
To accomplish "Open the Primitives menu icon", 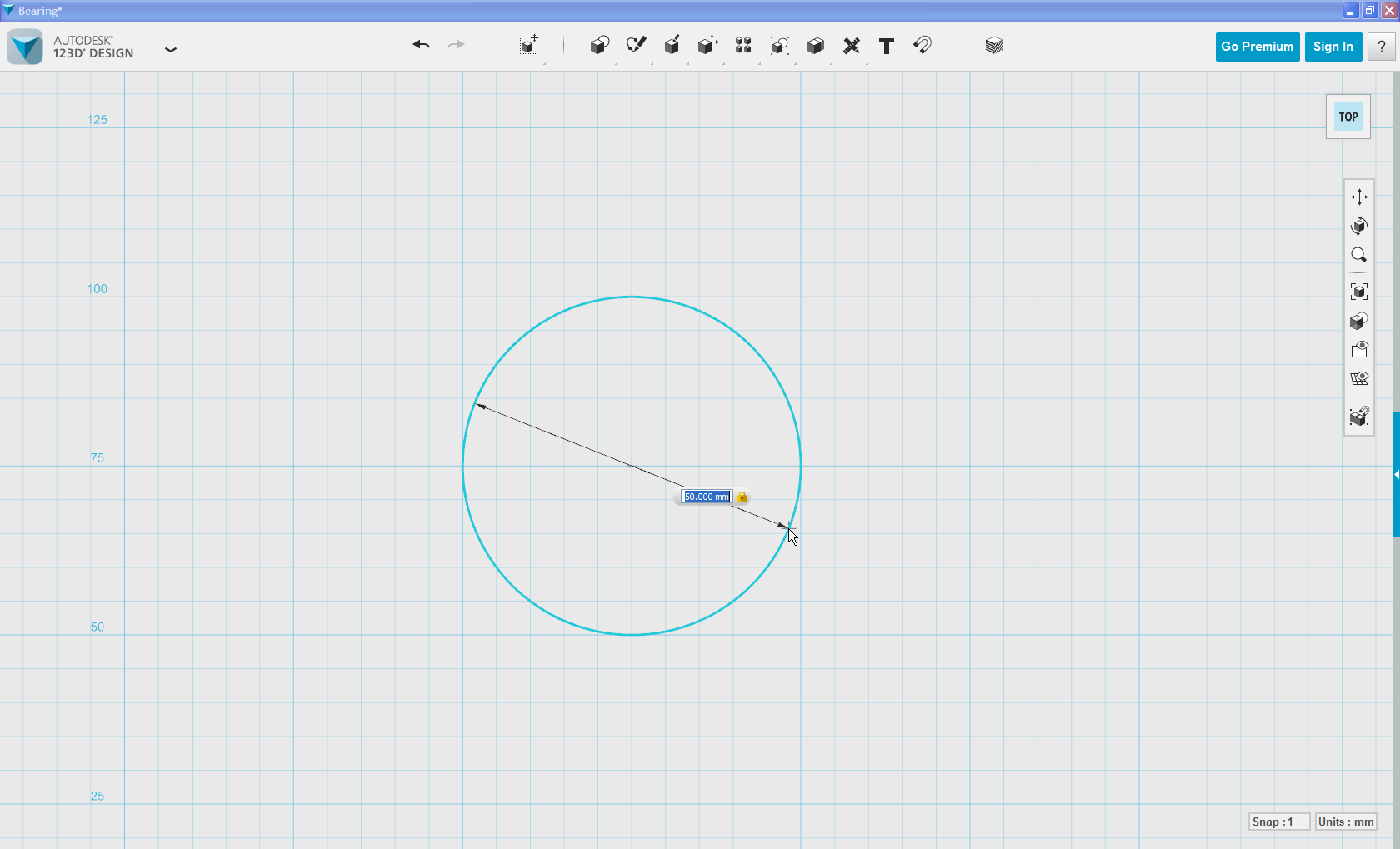I will coord(600,46).
